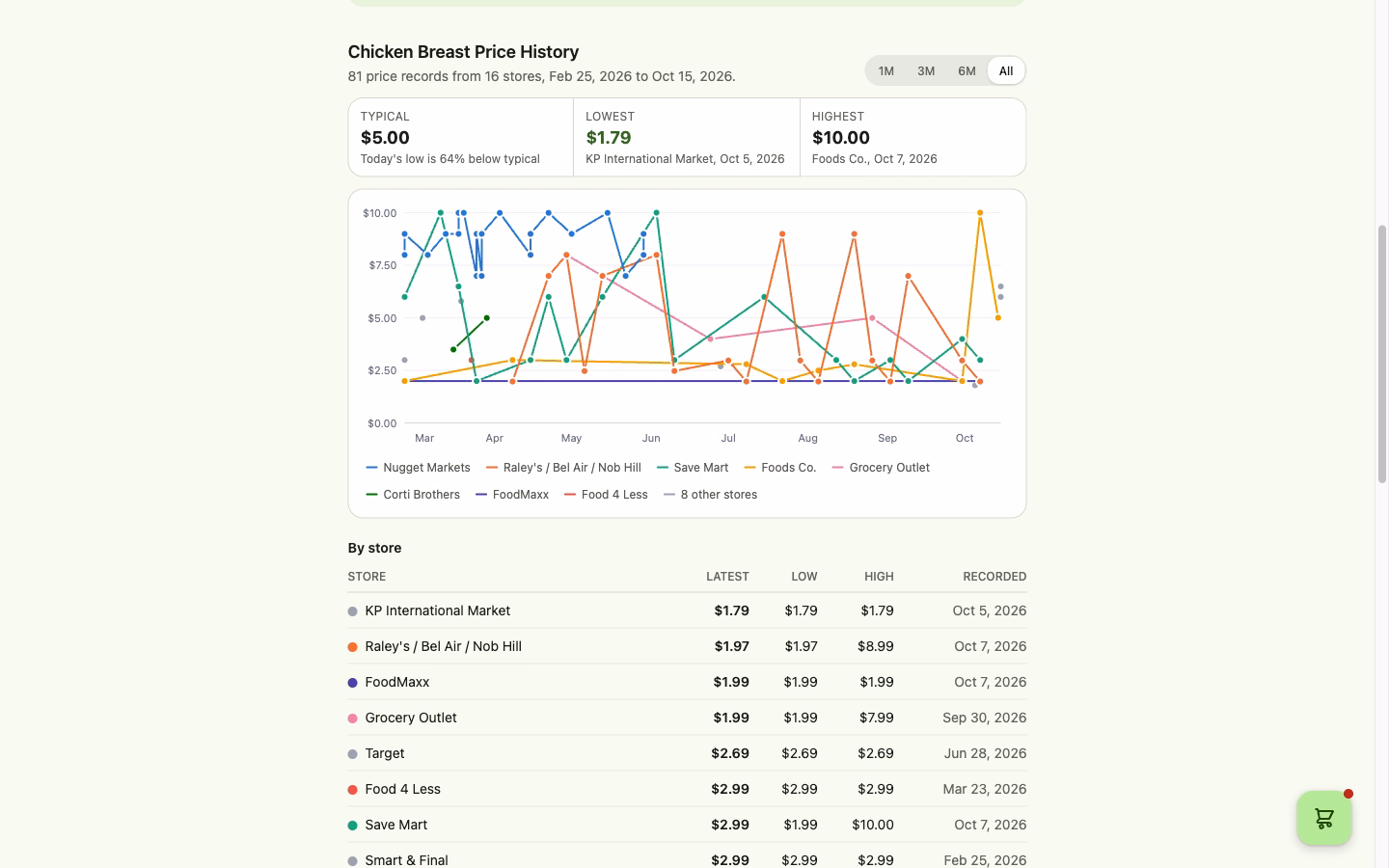Image resolution: width=1389 pixels, height=868 pixels.
Task: Click the HIGH column header
Action: coord(879,577)
